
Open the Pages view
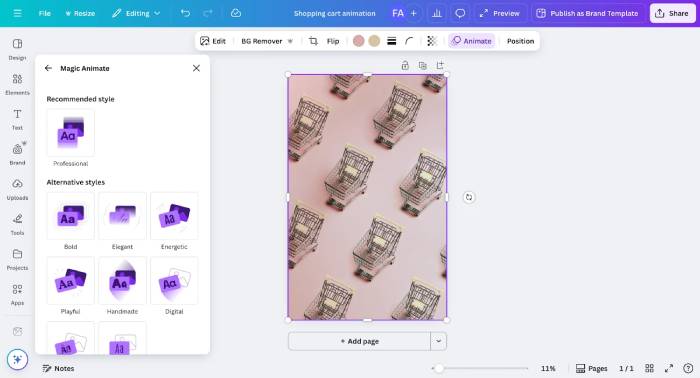(x=591, y=368)
